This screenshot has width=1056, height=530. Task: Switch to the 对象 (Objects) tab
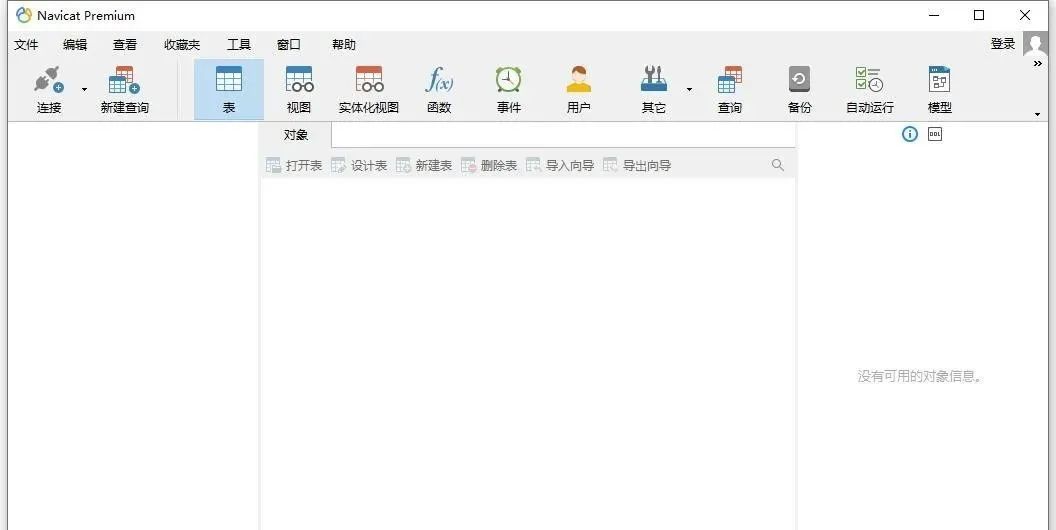(x=296, y=135)
